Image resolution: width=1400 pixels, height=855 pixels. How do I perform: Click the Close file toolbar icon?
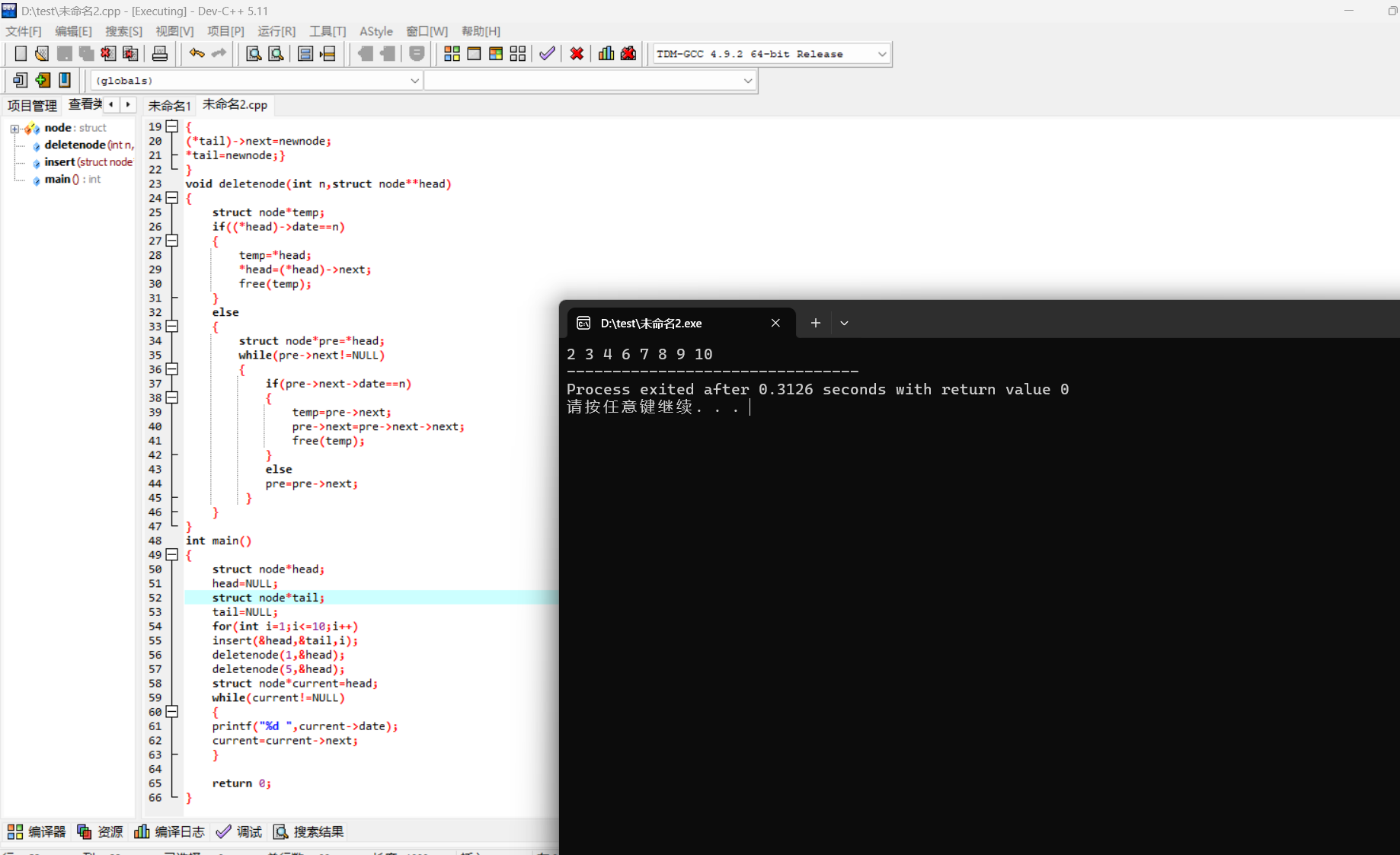click(108, 53)
